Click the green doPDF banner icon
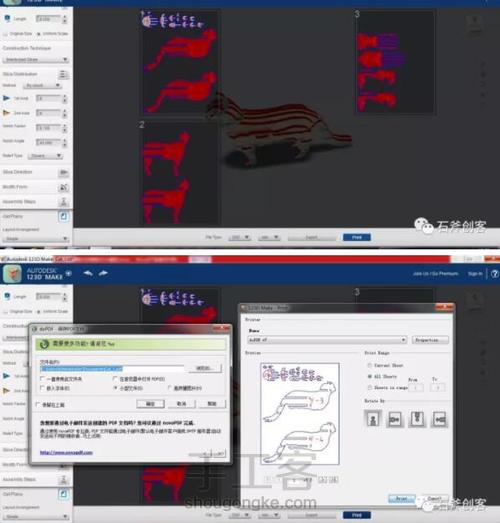 [x=44, y=344]
